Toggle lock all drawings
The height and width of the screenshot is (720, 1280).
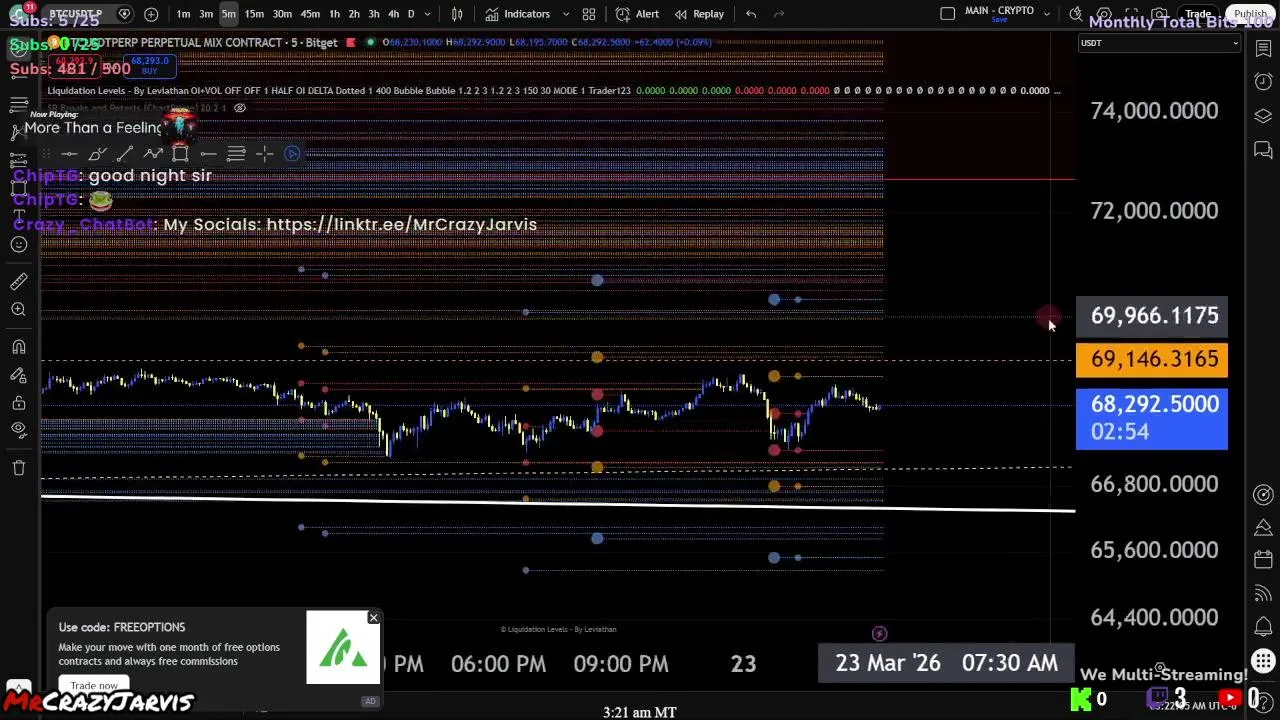click(x=19, y=403)
